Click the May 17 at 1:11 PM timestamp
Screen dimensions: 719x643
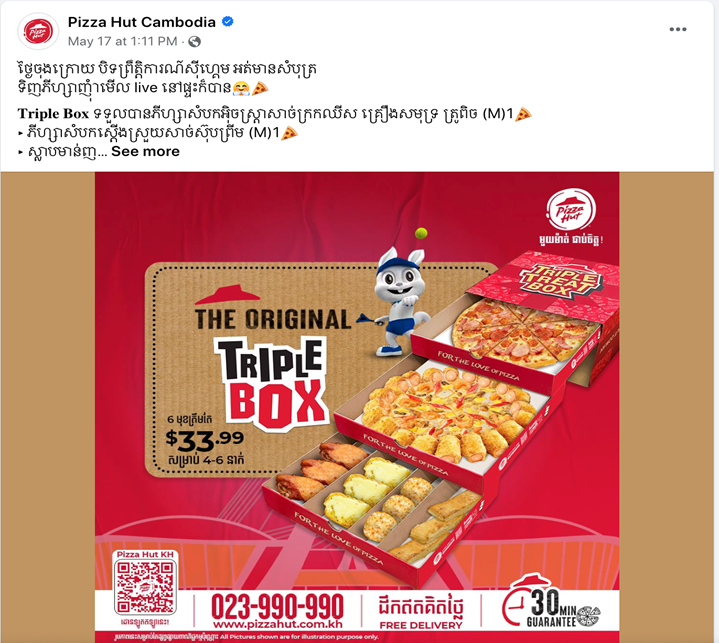(122, 41)
